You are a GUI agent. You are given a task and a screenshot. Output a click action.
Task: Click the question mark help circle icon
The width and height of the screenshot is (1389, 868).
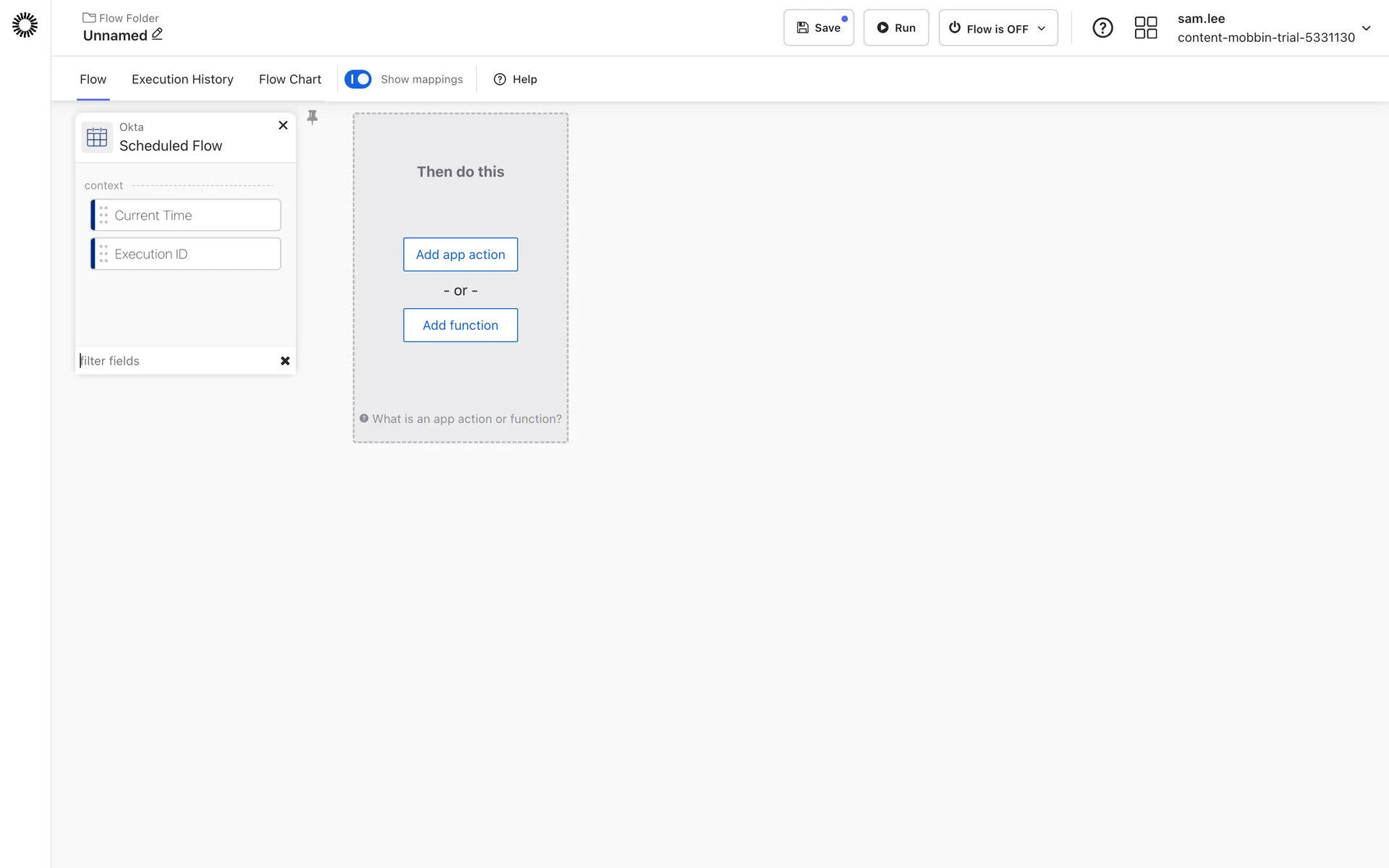tap(1102, 28)
